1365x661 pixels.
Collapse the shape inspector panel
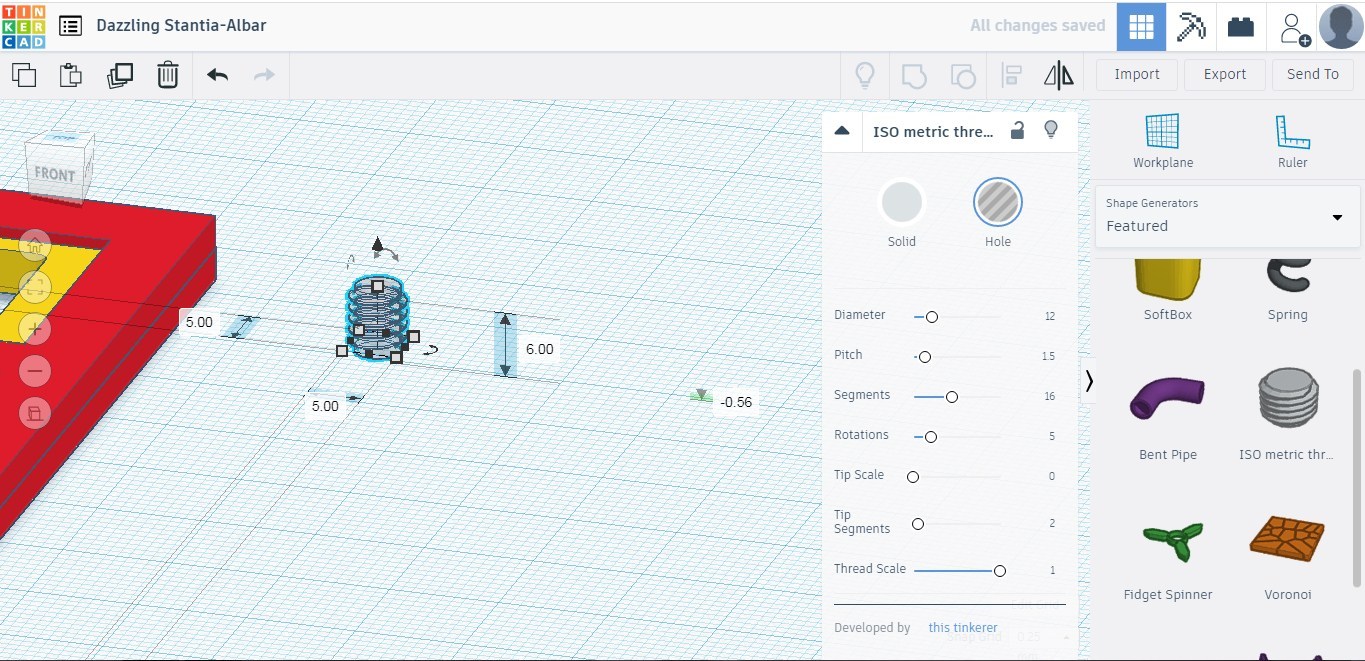[x=842, y=131]
